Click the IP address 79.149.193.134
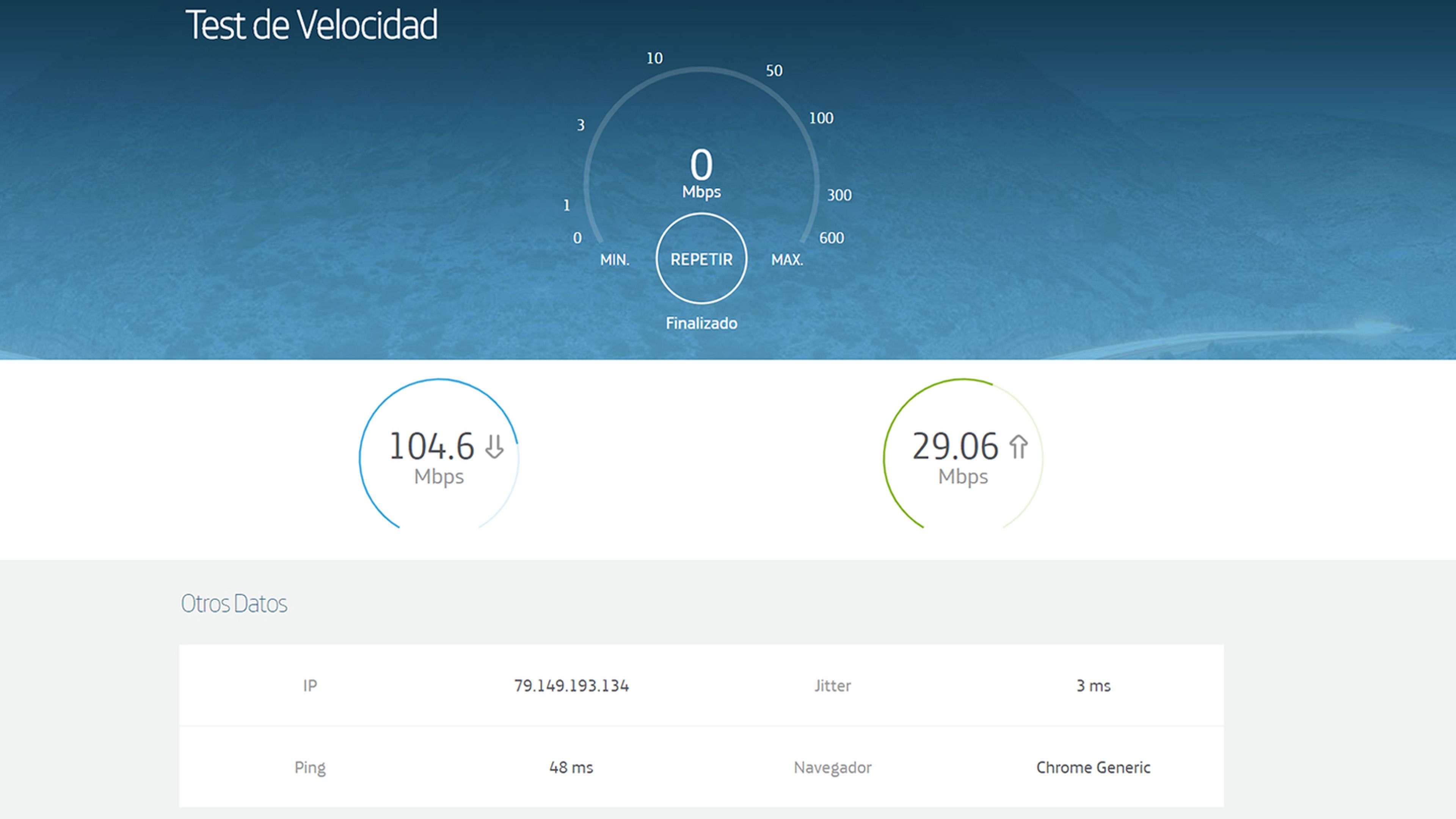 571,686
